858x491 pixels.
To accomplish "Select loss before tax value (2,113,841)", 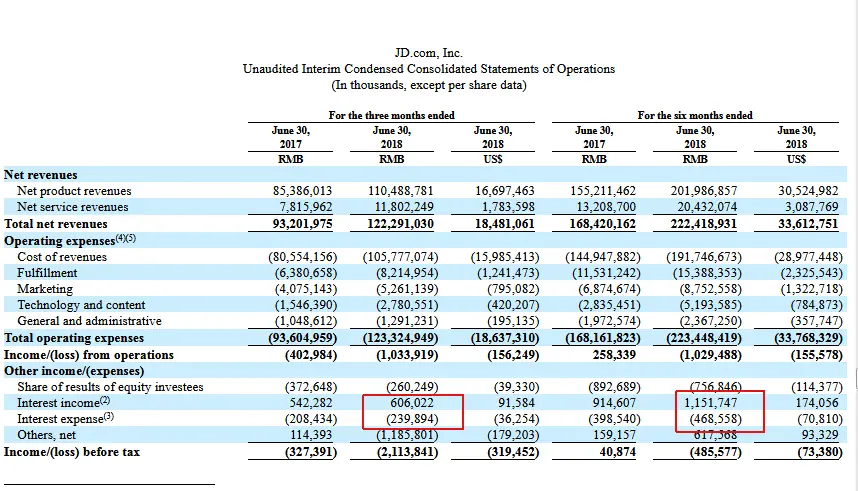I will click(x=407, y=452).
